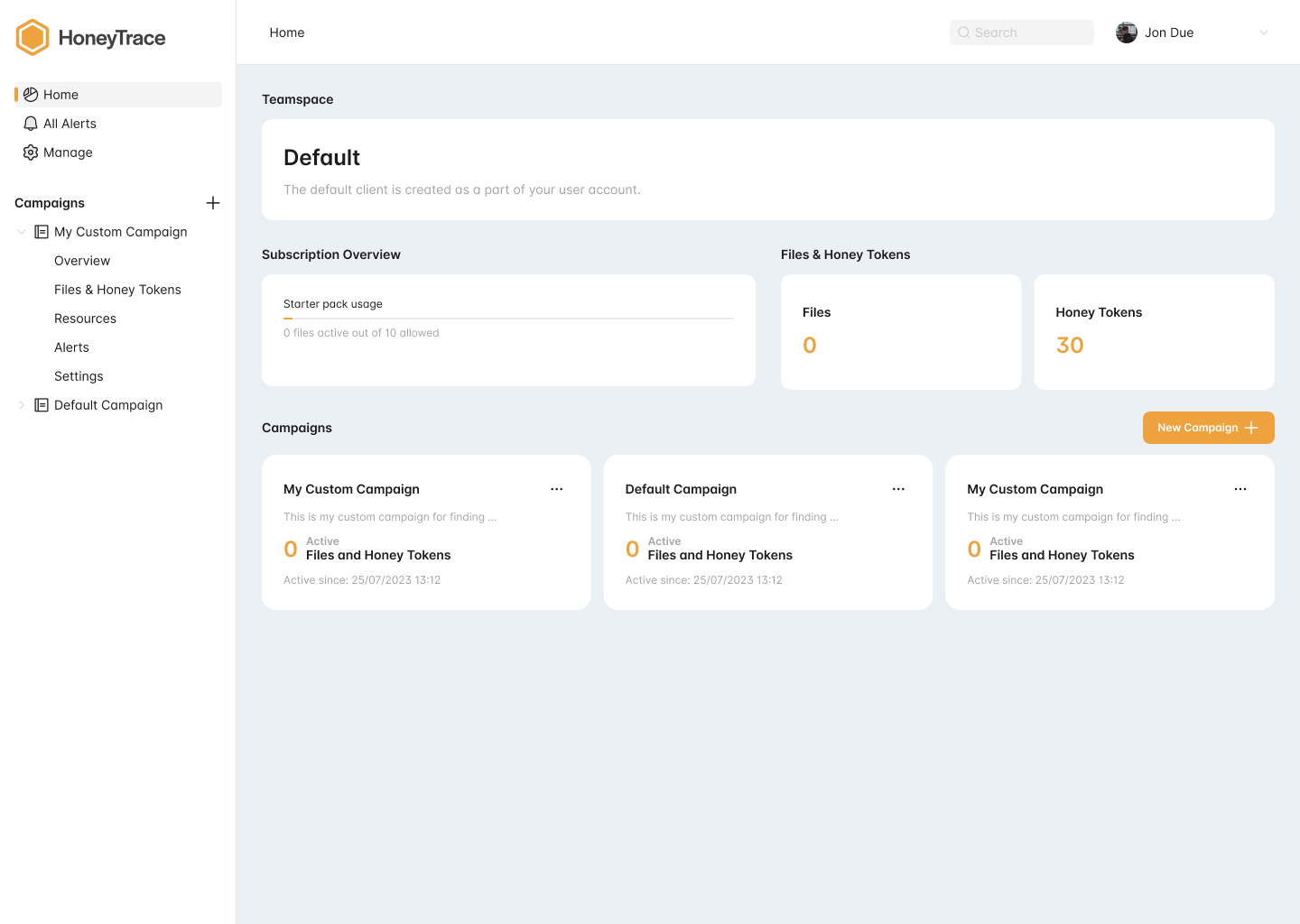Open Alerts under My Custom Campaign
1300x924 pixels.
click(71, 347)
